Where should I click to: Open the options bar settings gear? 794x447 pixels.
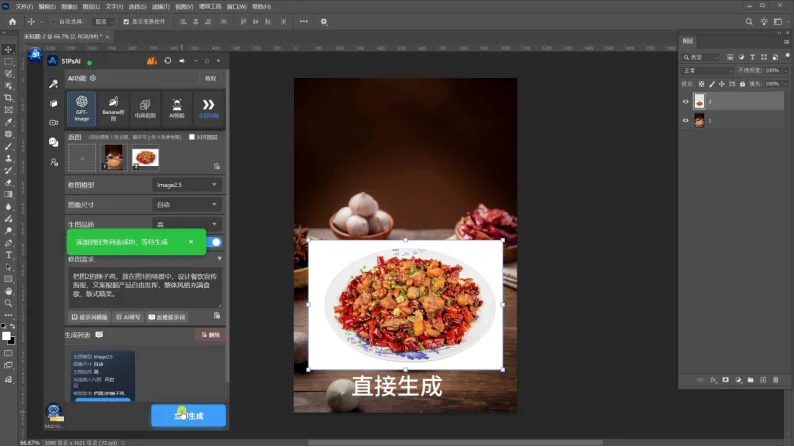(x=324, y=22)
